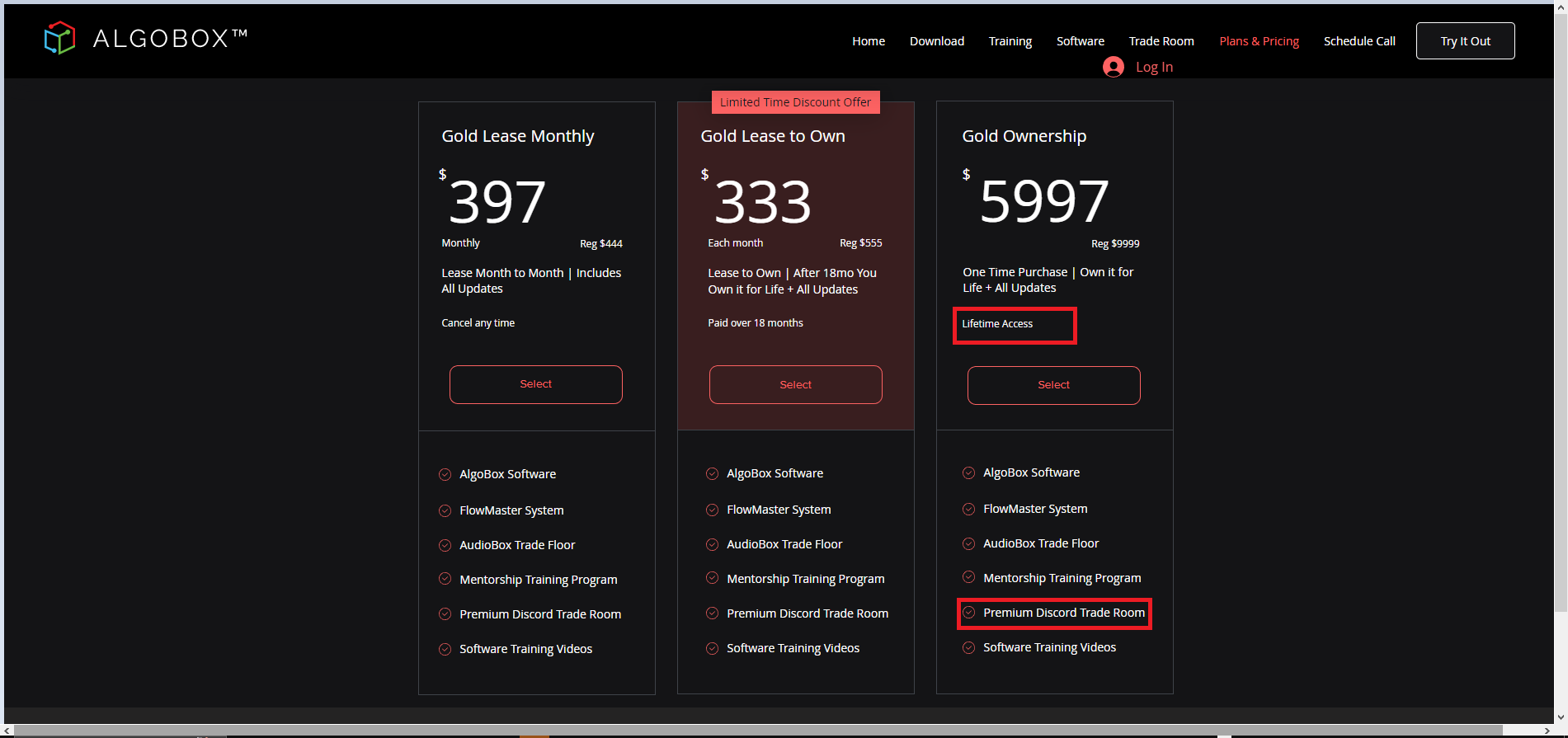
Task: Click check icon for FlowMaster System in Gold Lease to Own
Action: 713,510
